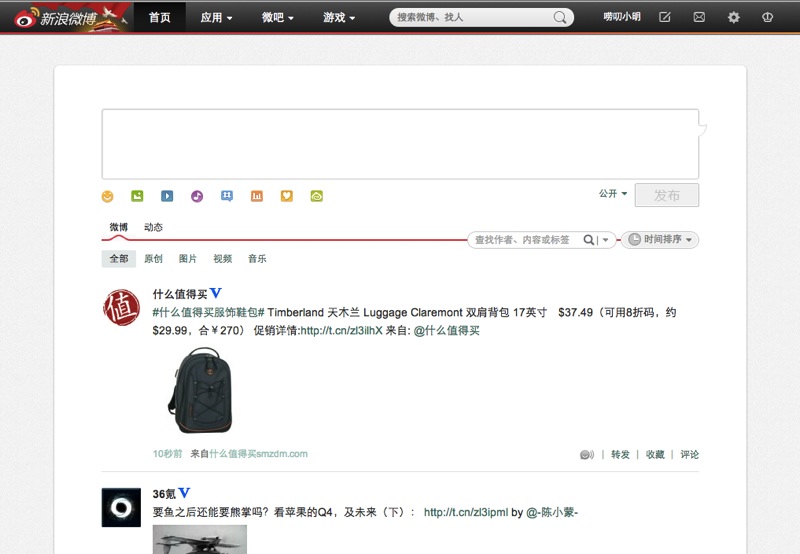The height and width of the screenshot is (554, 800).
Task: Click 转发 on the backpack post
Action: [620, 455]
